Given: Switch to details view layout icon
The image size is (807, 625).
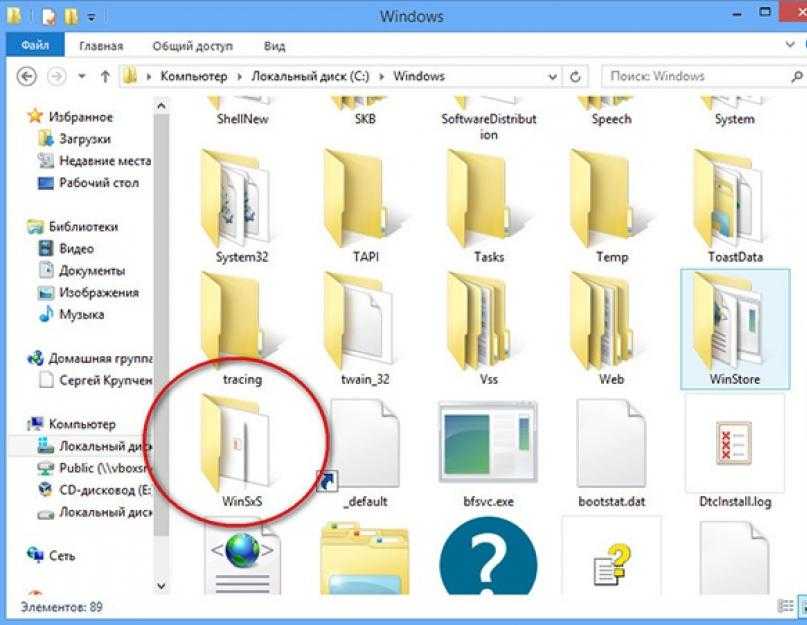Looking at the screenshot, I should click(x=785, y=606).
